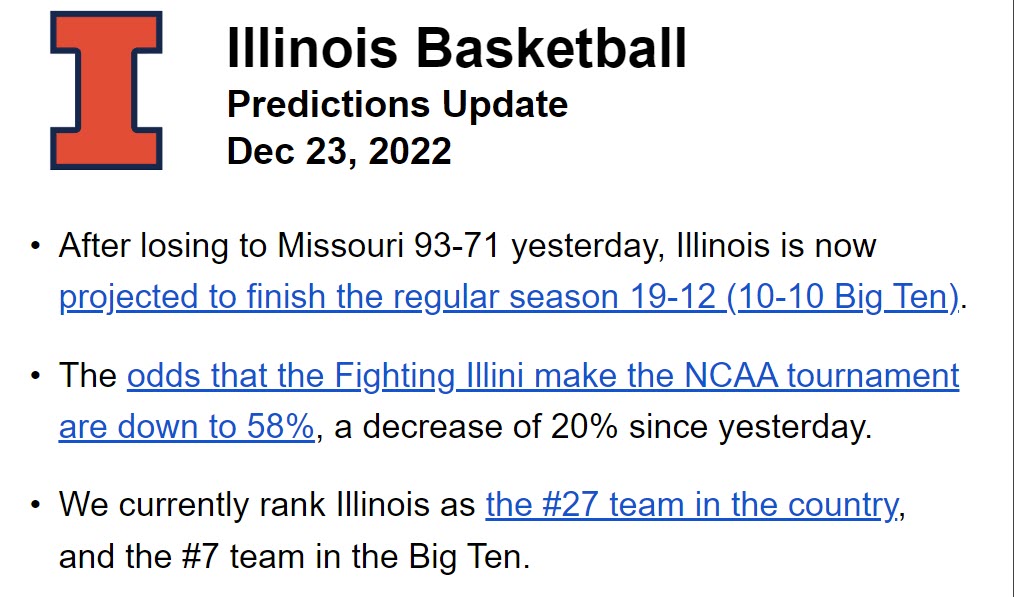Select the Predictions Update subheading

click(397, 104)
